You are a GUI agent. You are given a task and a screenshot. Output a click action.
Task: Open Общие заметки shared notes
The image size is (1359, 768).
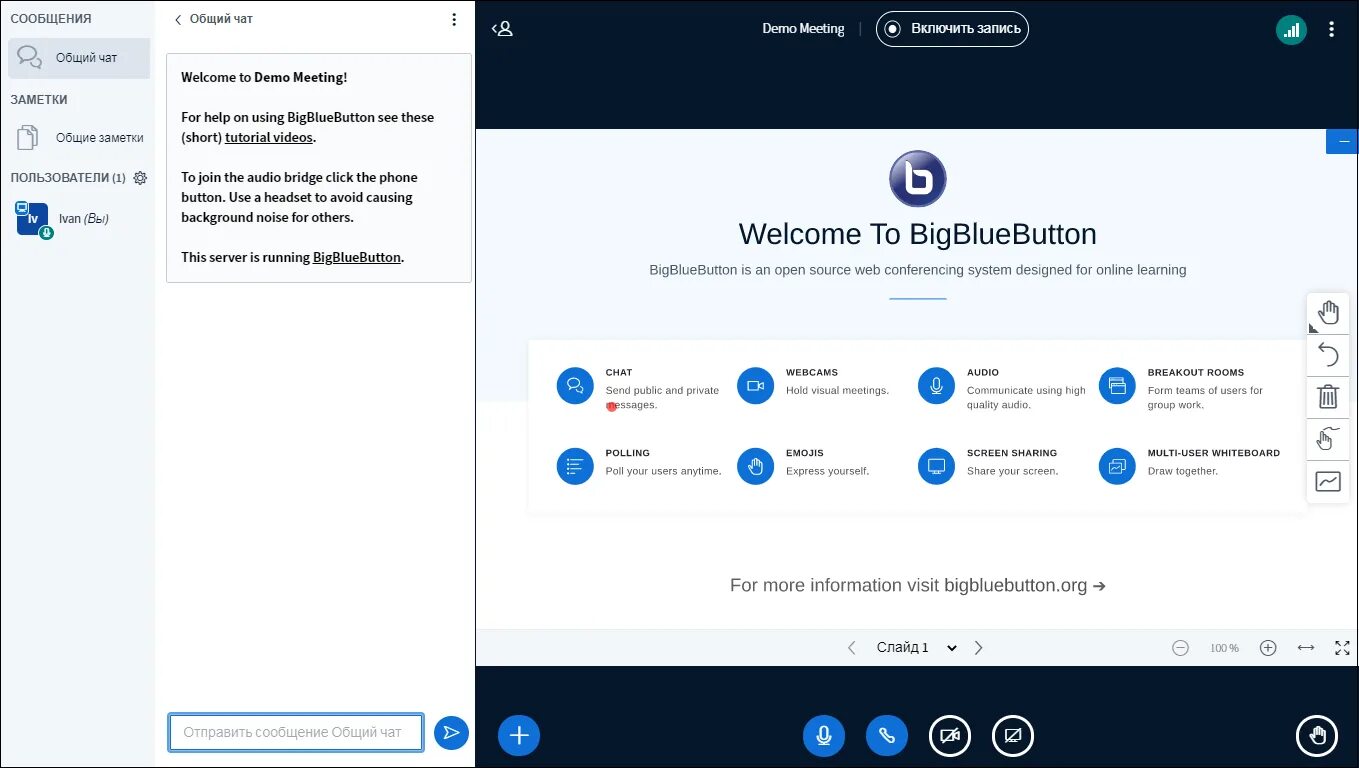[x=79, y=138]
